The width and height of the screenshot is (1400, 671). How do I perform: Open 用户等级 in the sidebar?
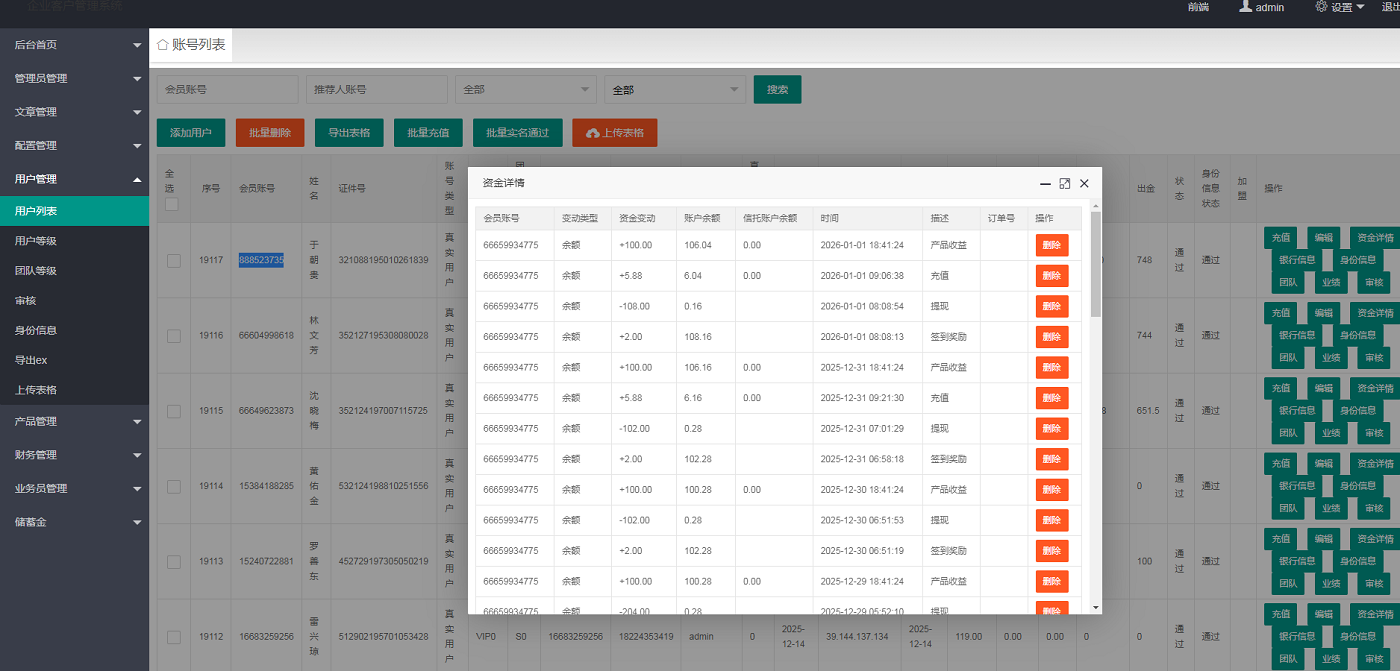[x=36, y=241]
